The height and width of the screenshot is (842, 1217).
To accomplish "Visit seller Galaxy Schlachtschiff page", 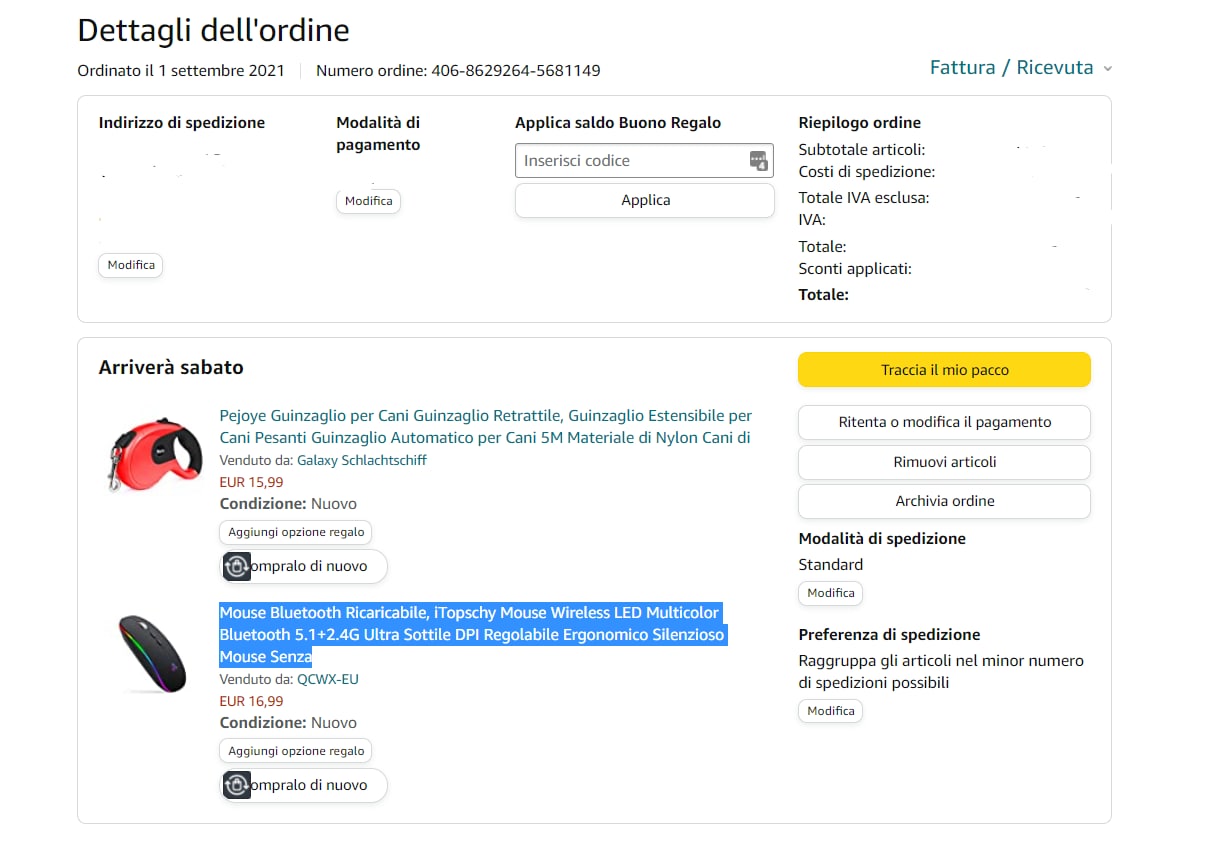I will click(362, 461).
